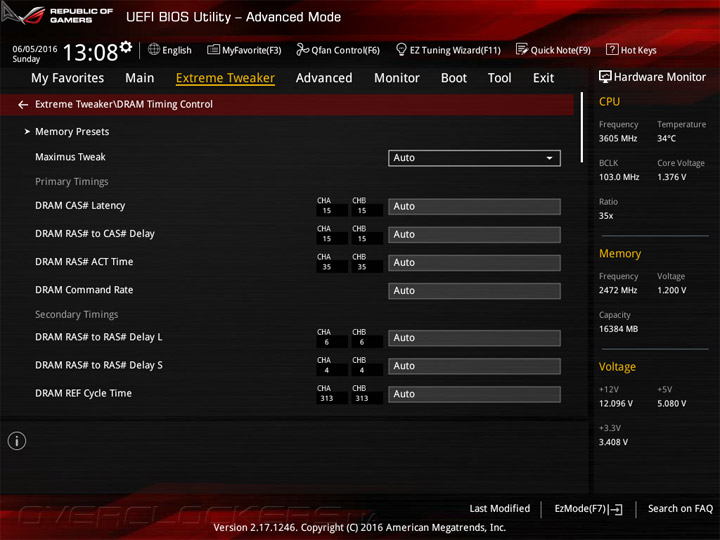
Task: Open Quick Note(F9) notepad icon
Action: pyautogui.click(x=522, y=49)
